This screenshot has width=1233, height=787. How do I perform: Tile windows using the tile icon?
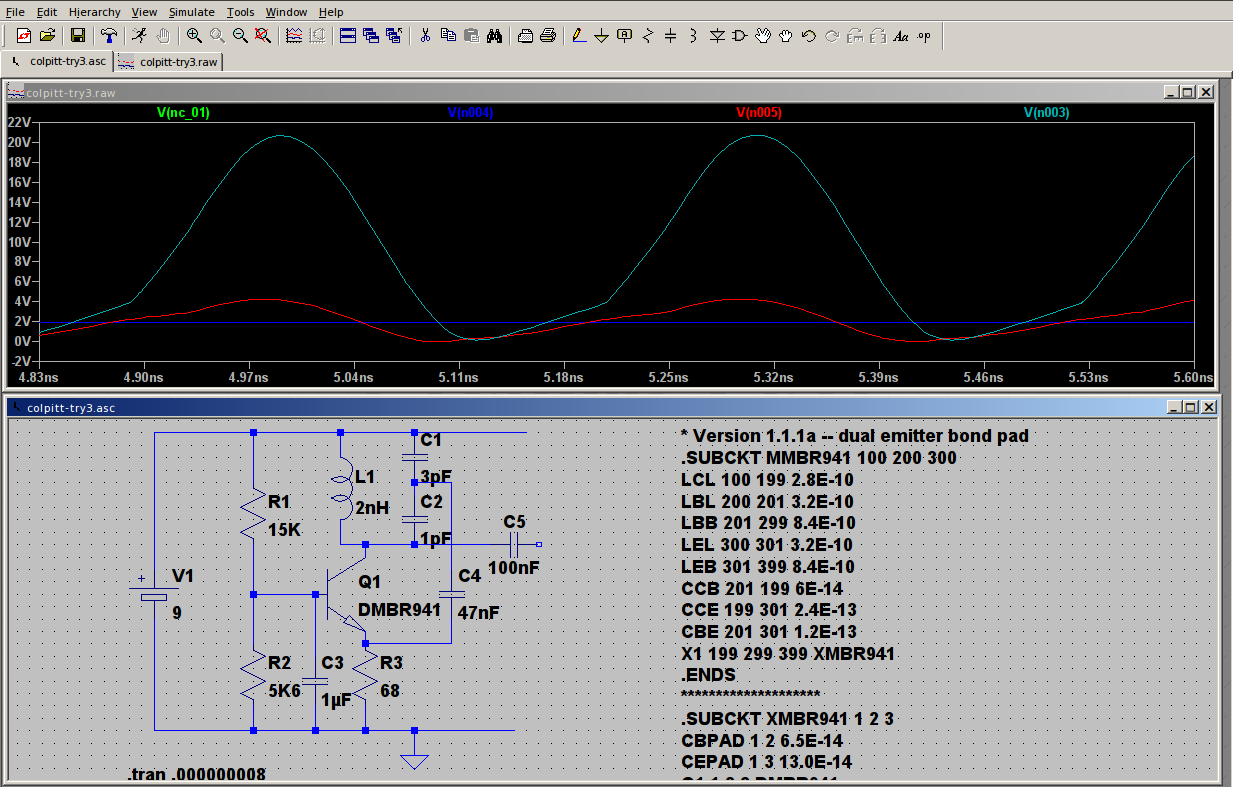[x=347, y=36]
